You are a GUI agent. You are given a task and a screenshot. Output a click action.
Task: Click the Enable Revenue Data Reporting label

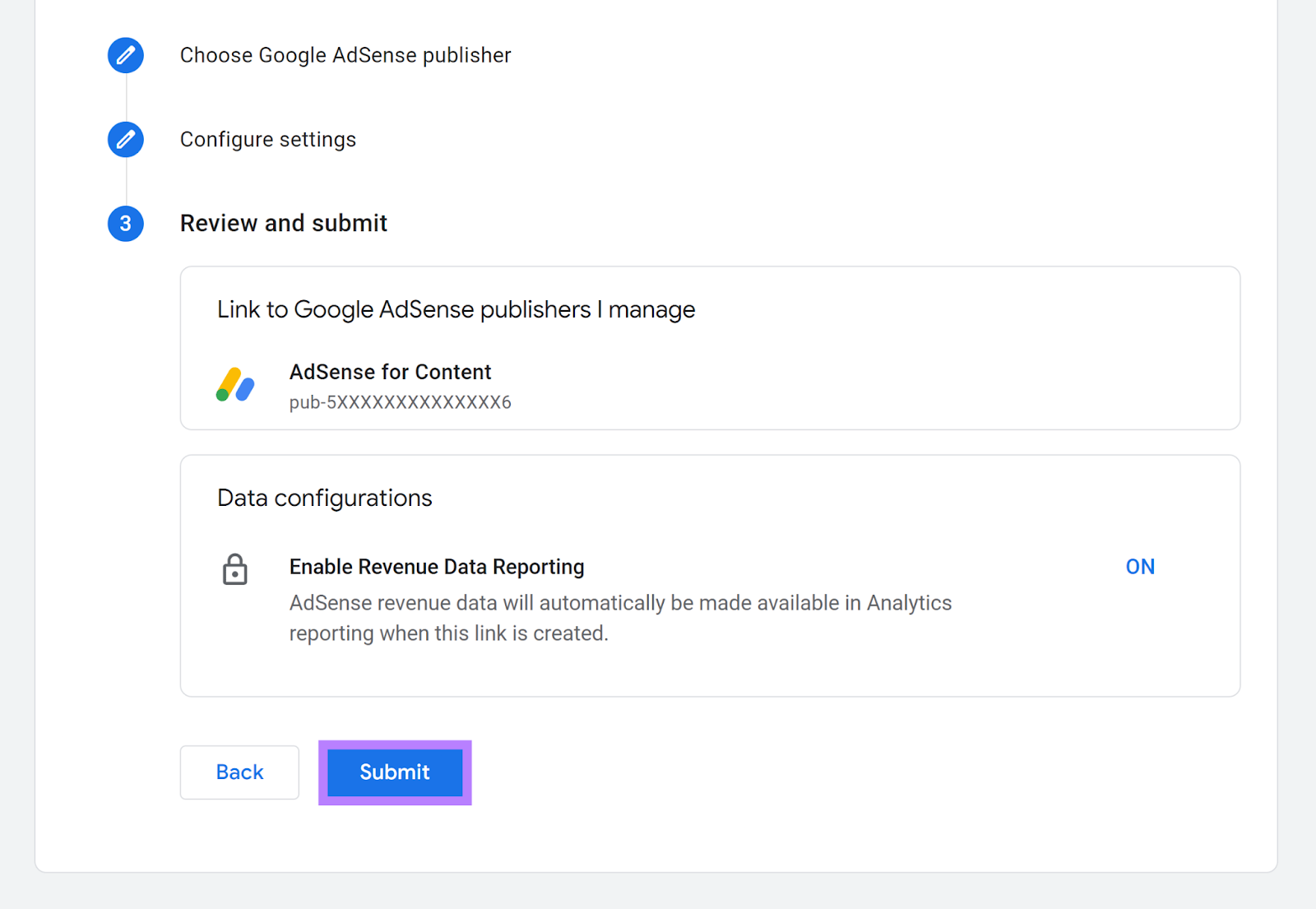[x=437, y=567]
